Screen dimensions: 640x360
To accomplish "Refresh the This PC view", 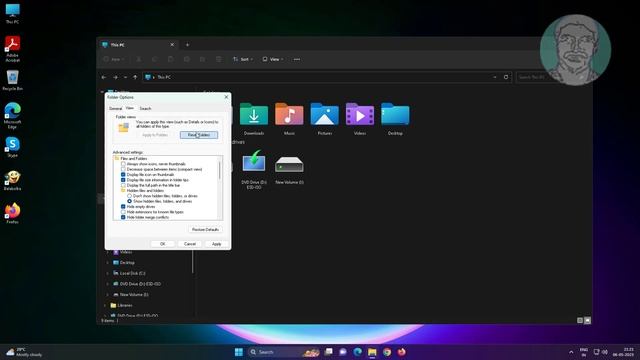I will (x=506, y=77).
